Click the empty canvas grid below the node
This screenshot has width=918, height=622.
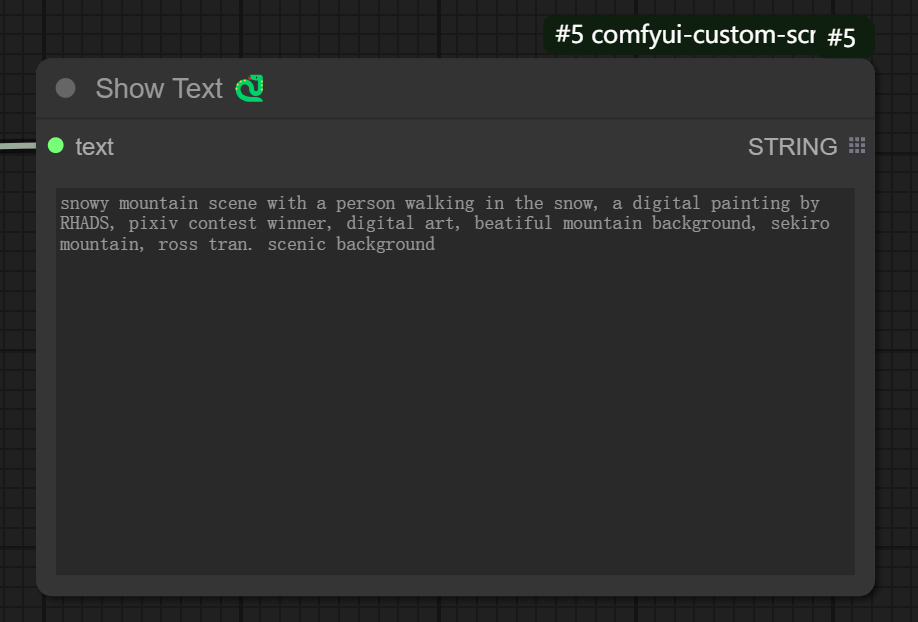pos(457,610)
